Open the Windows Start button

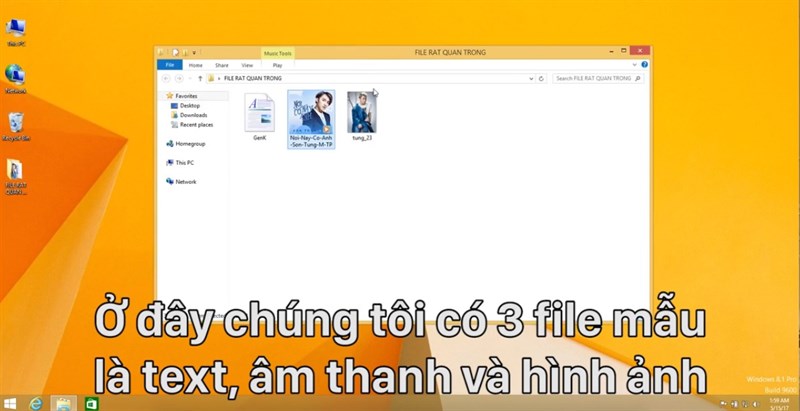[10, 403]
